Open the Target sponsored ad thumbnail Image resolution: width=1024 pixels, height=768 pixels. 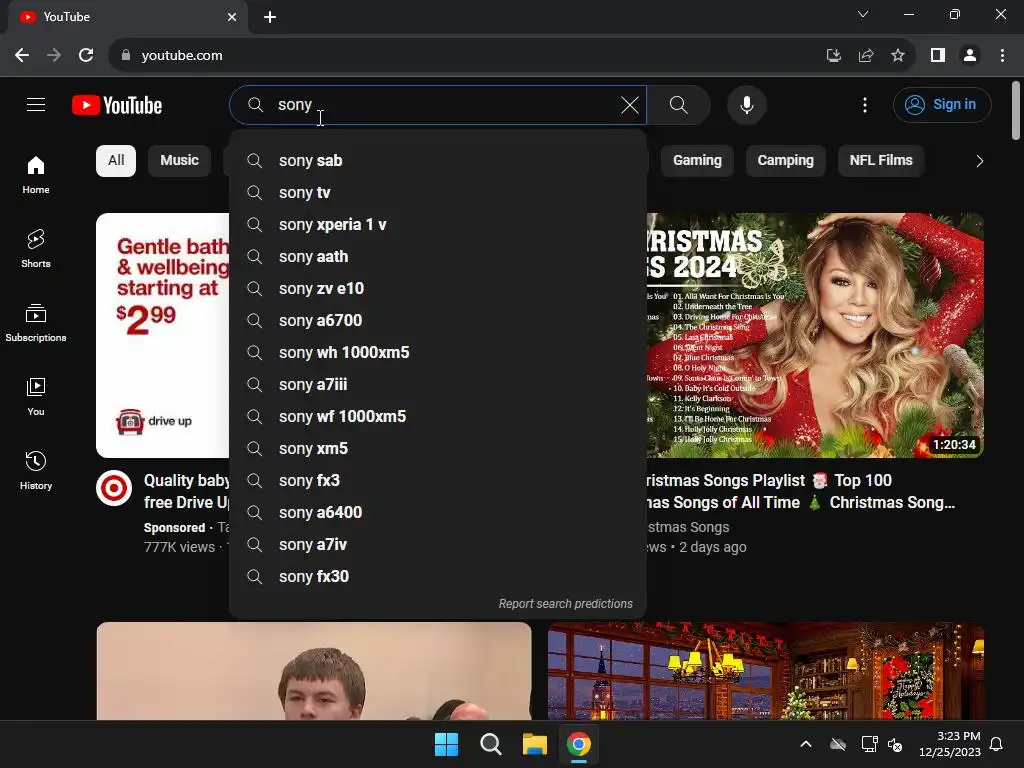tap(163, 335)
